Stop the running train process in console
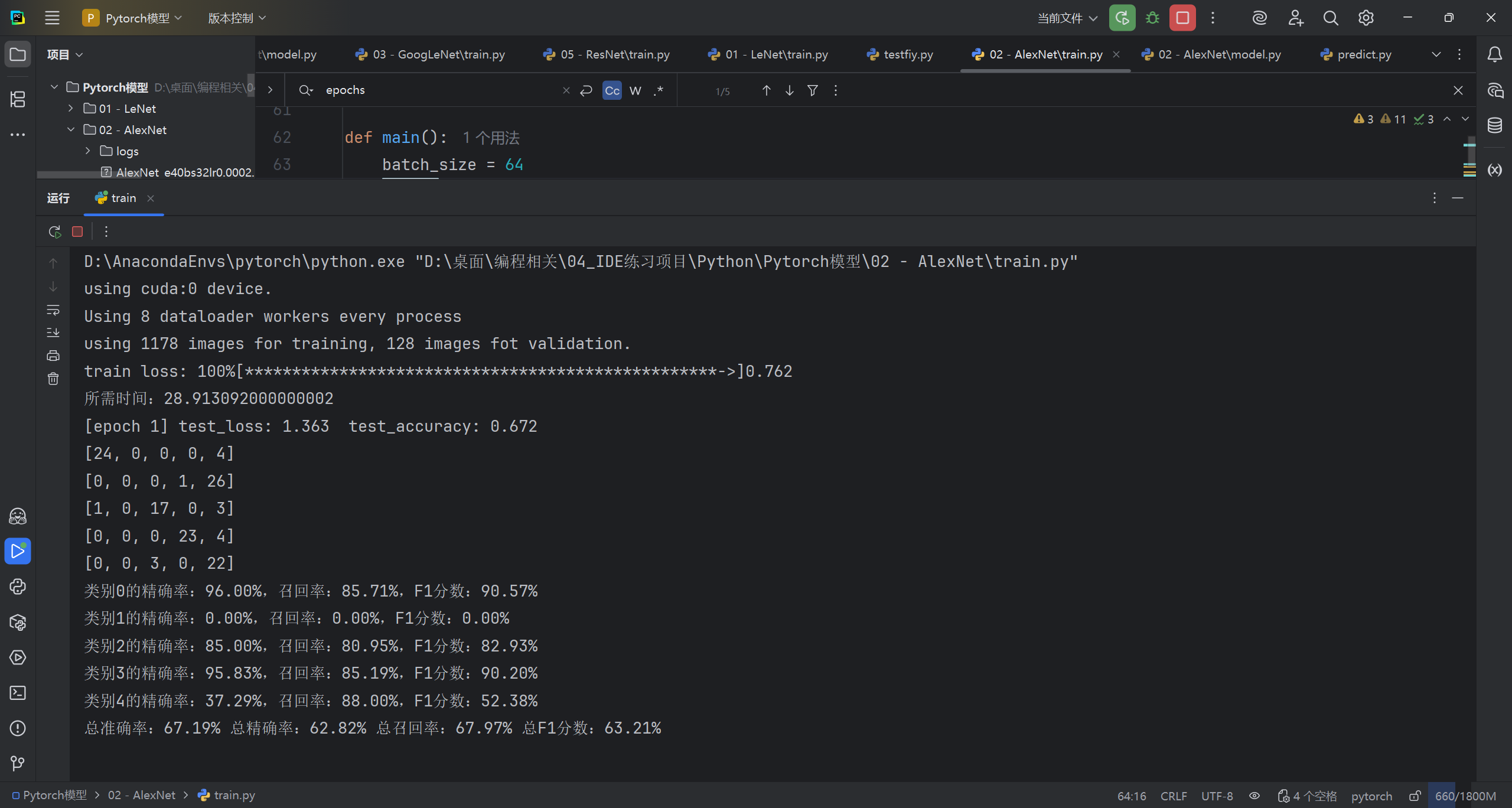Viewport: 1512px width, 808px height. [77, 232]
